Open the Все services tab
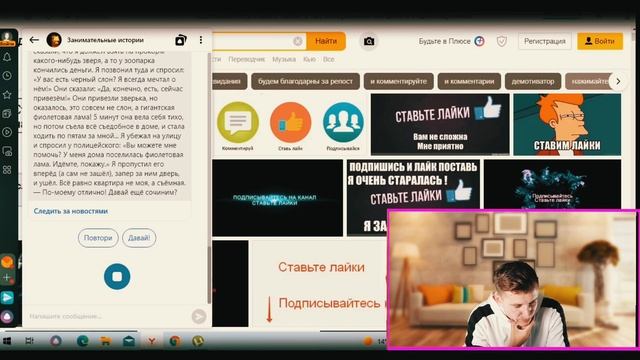This screenshot has height=360, width=640. (x=329, y=59)
